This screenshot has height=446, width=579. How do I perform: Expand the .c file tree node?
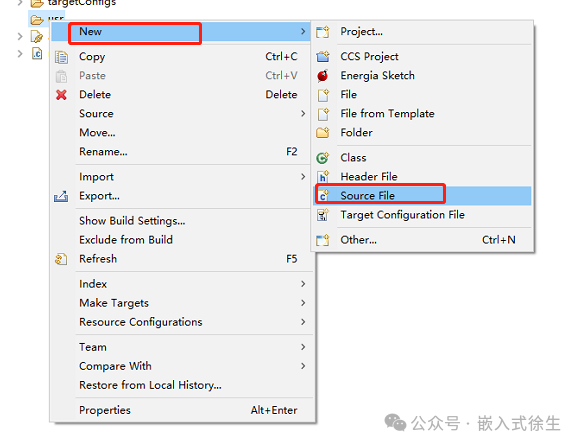(20, 54)
